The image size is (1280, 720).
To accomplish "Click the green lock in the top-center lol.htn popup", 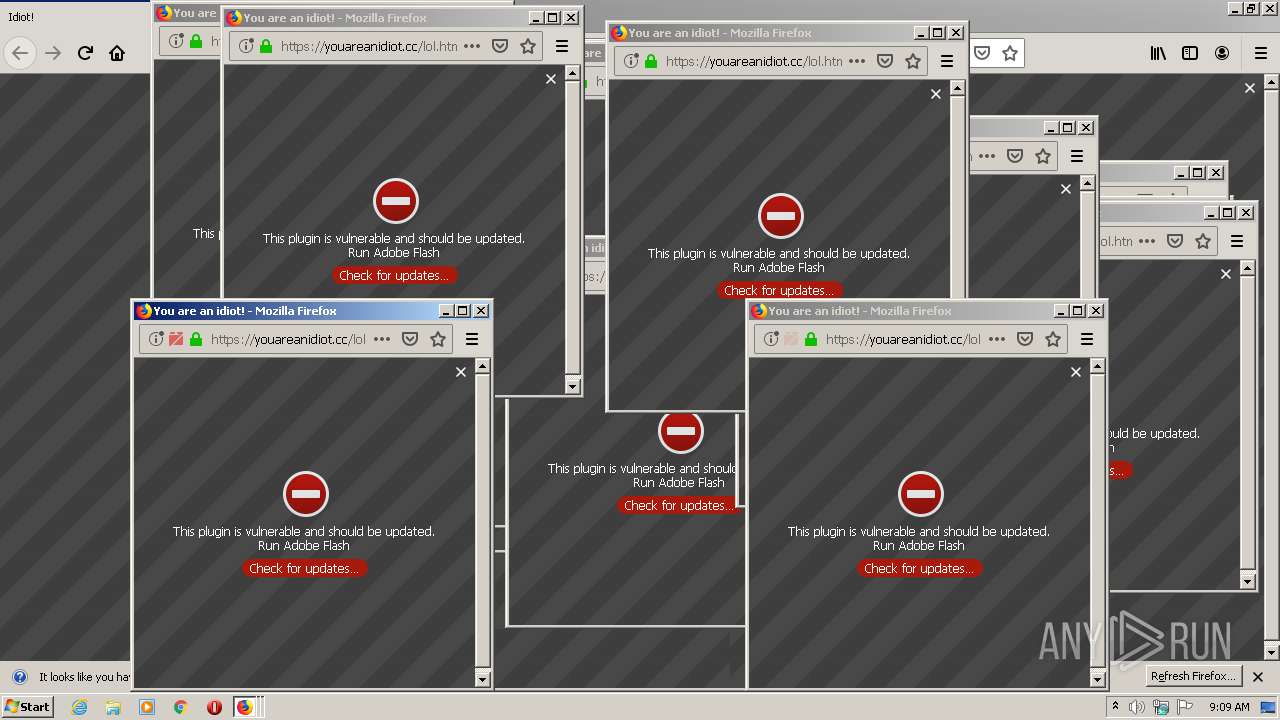I will [651, 61].
